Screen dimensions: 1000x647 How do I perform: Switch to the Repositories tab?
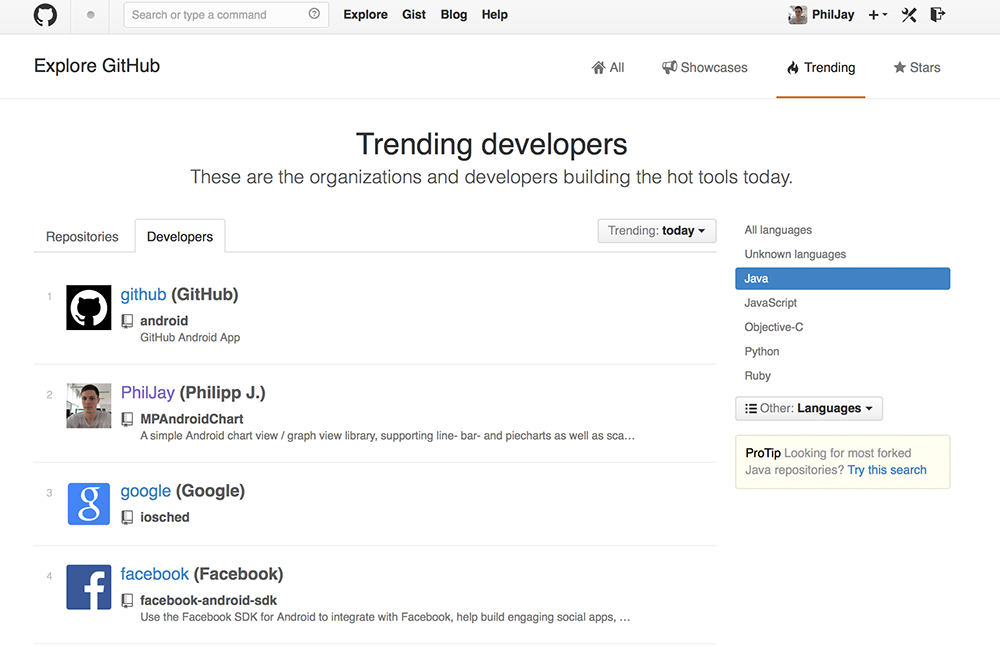82,237
